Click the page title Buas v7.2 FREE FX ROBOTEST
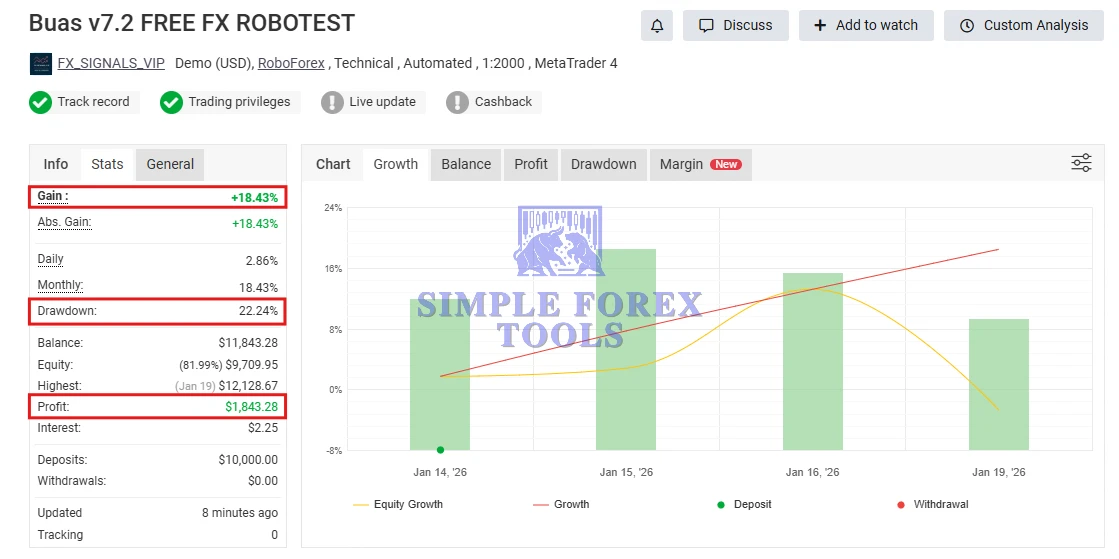Viewport: 1119px width, 559px height. coord(191,23)
